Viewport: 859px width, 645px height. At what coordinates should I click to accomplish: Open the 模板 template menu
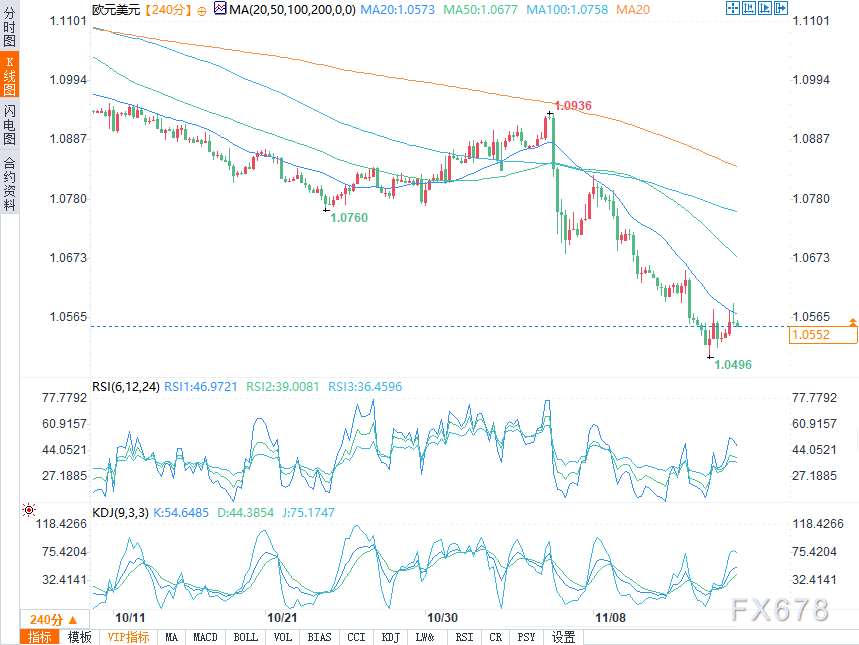tap(79, 637)
